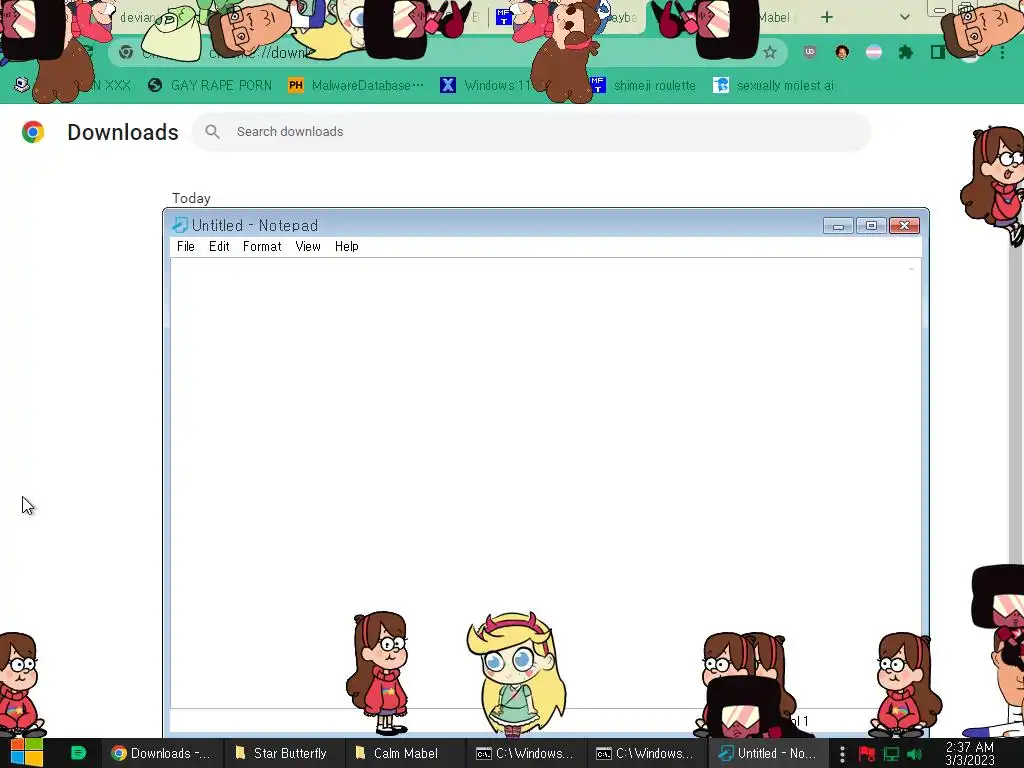Open the clock showing 2:37 AM
The image size is (1024, 768).
click(970, 754)
